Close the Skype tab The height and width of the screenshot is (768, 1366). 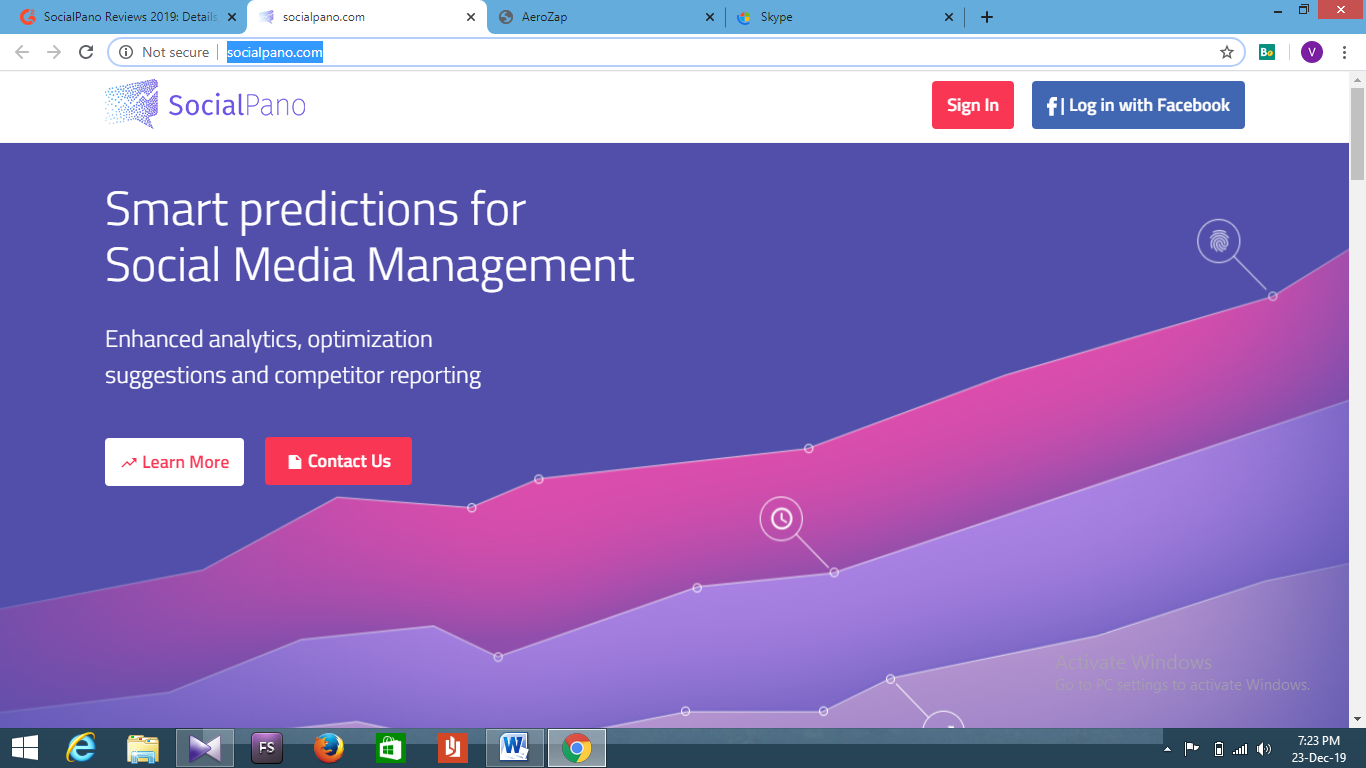click(949, 17)
